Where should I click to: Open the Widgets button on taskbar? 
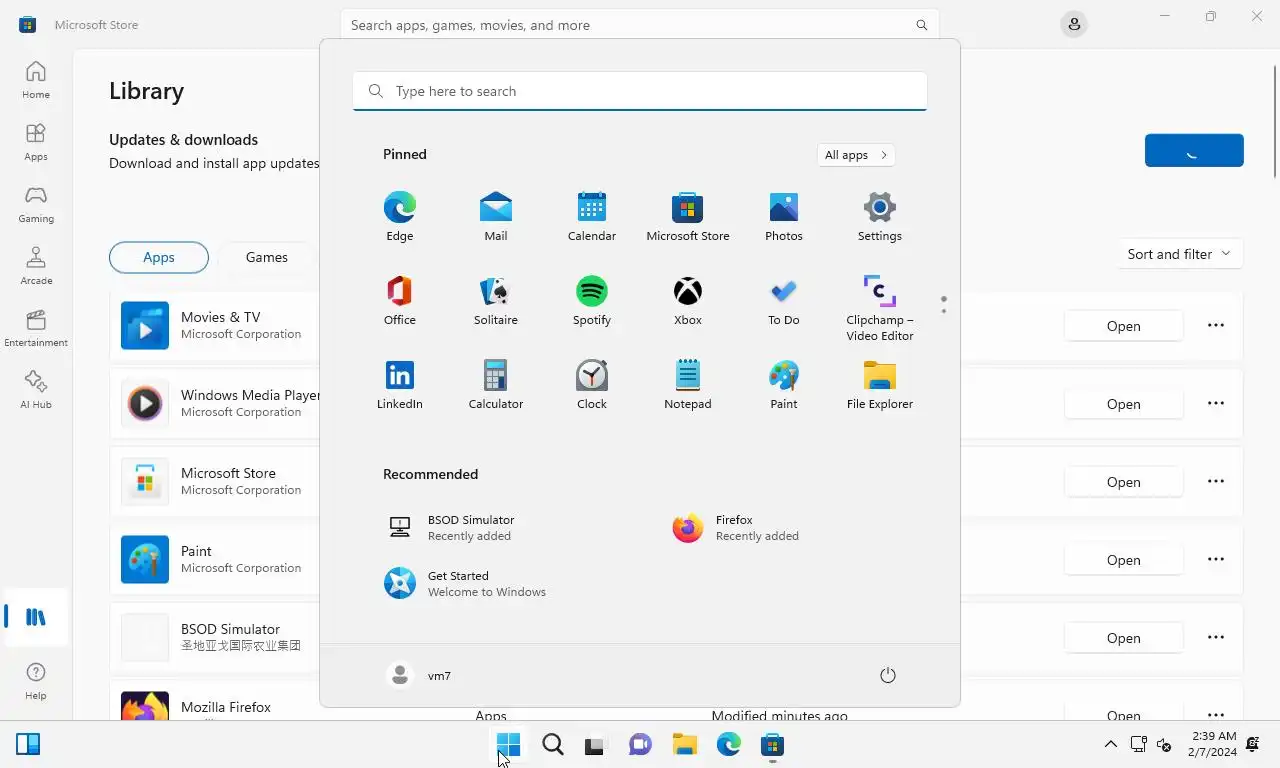coord(28,744)
